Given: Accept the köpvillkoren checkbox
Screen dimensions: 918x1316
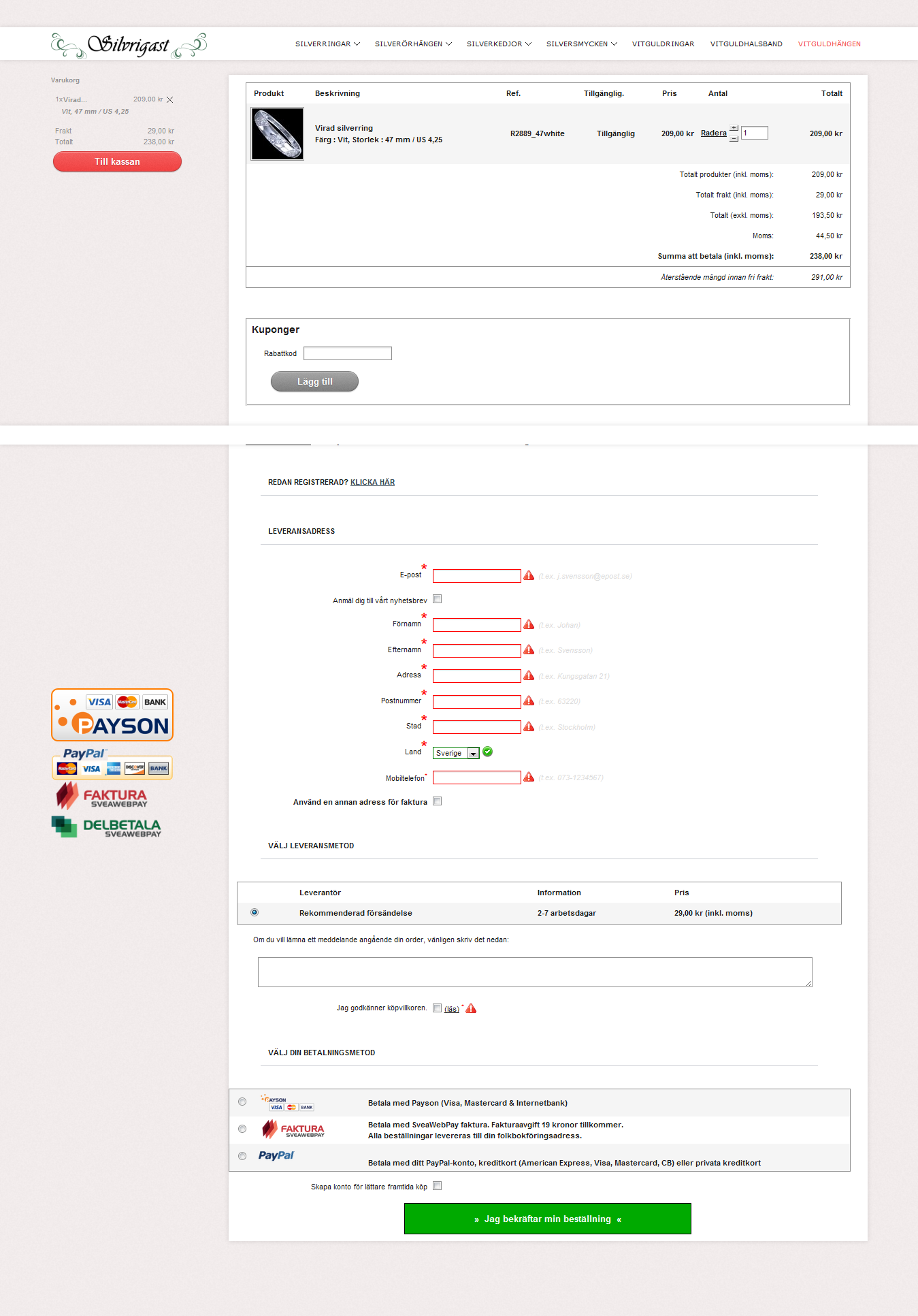Looking at the screenshot, I should [x=438, y=1008].
